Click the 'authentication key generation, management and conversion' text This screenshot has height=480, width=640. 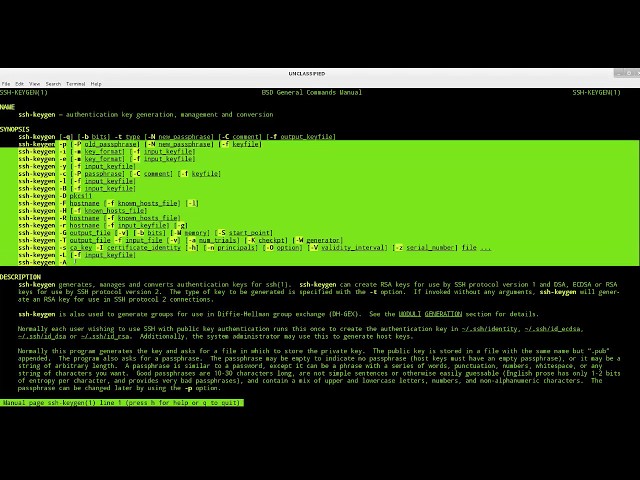click(x=169, y=115)
